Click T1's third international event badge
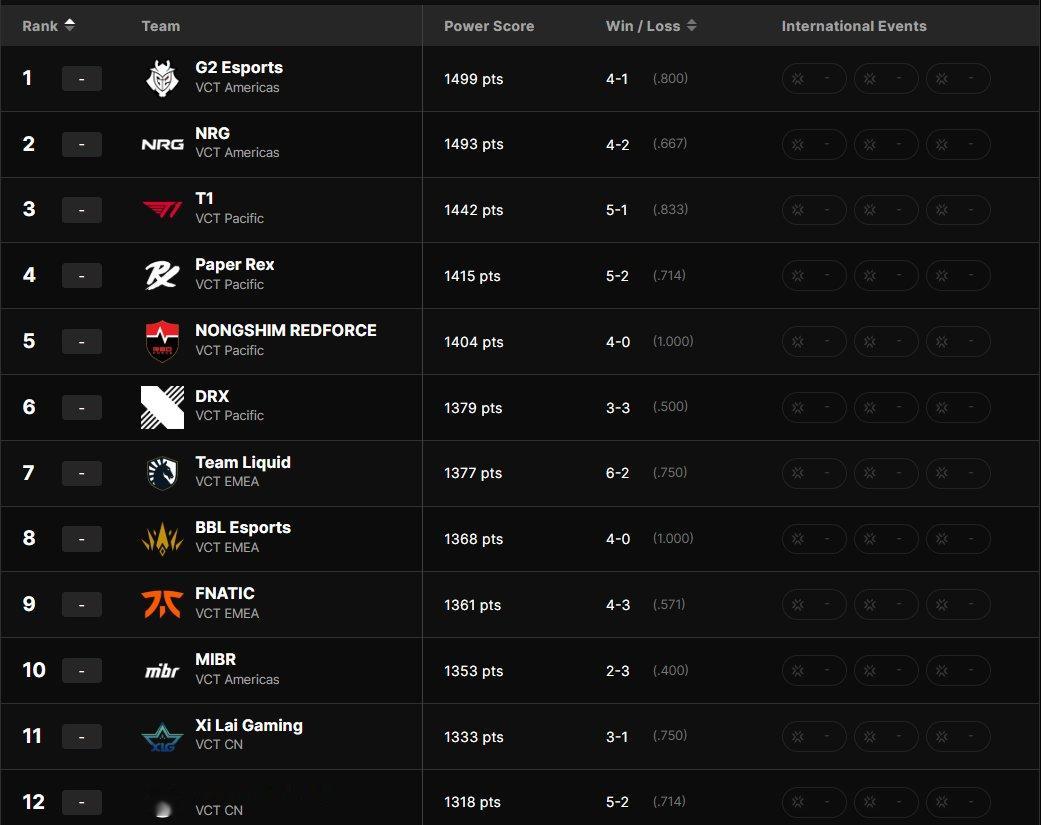The image size is (1041, 825). (957, 210)
